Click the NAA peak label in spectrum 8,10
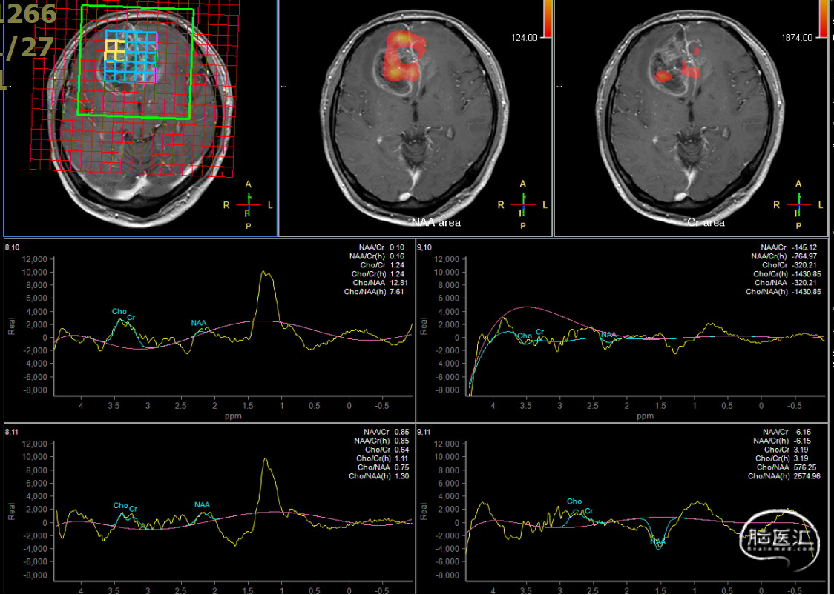 pyautogui.click(x=199, y=323)
